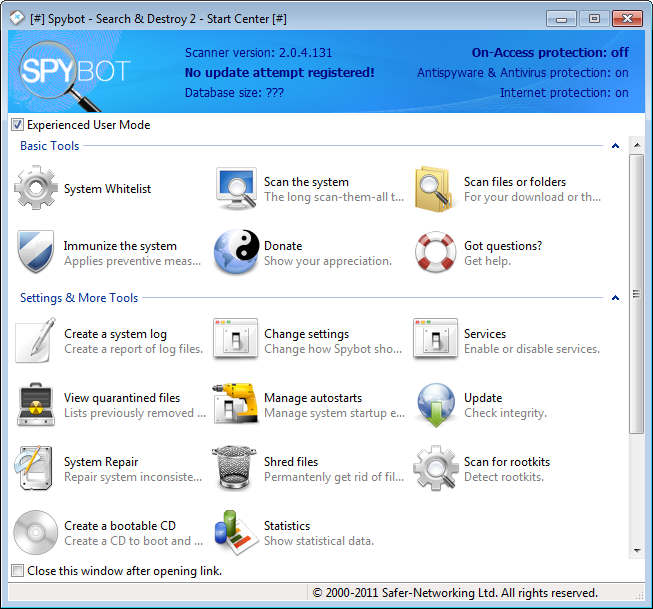Click No update attempt registered message
Screen dimensions: 653x609
[x=279, y=72]
